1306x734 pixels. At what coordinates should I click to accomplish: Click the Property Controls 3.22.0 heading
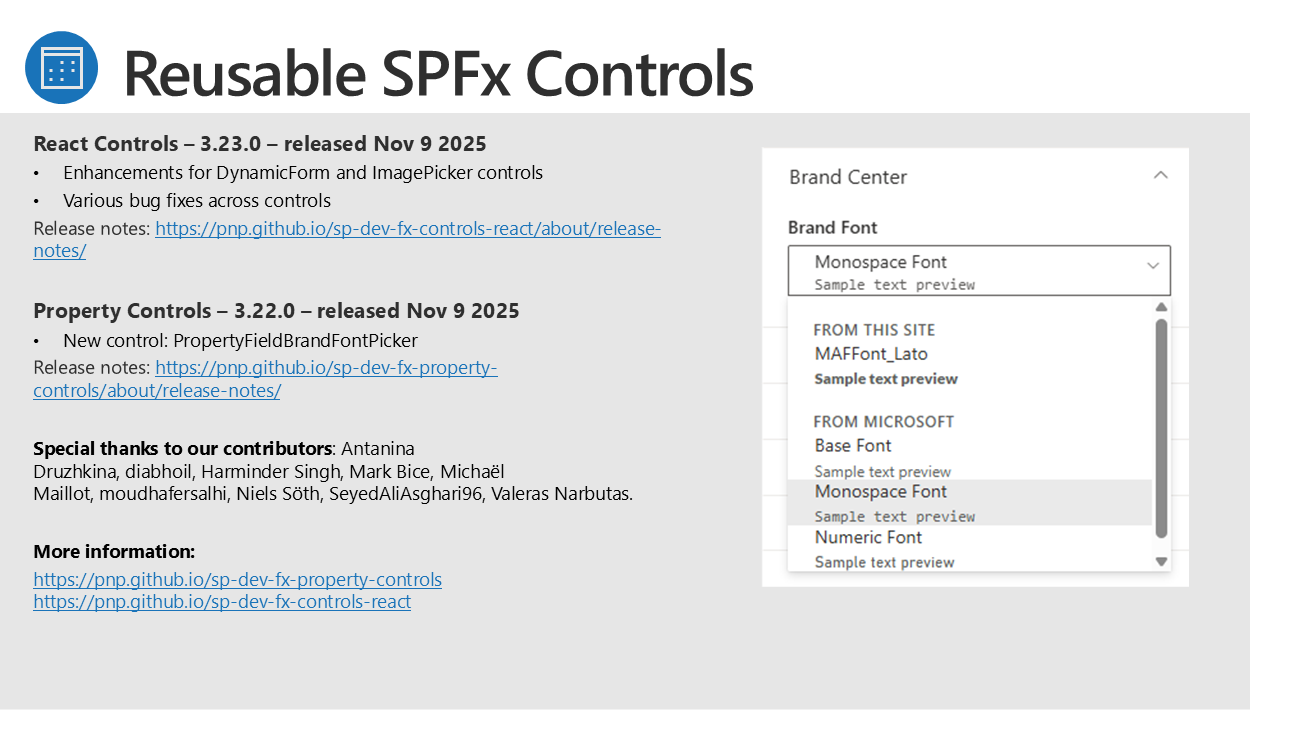pos(276,311)
